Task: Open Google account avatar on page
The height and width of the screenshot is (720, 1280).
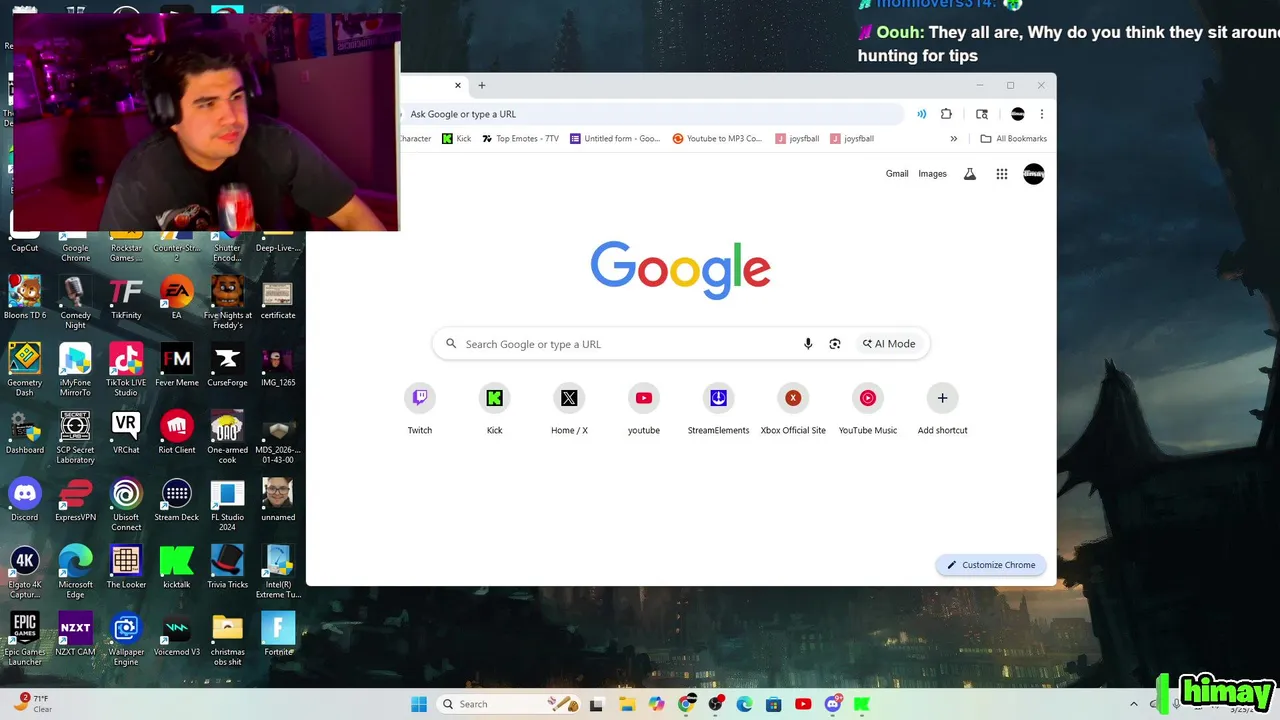Action: [x=1034, y=174]
